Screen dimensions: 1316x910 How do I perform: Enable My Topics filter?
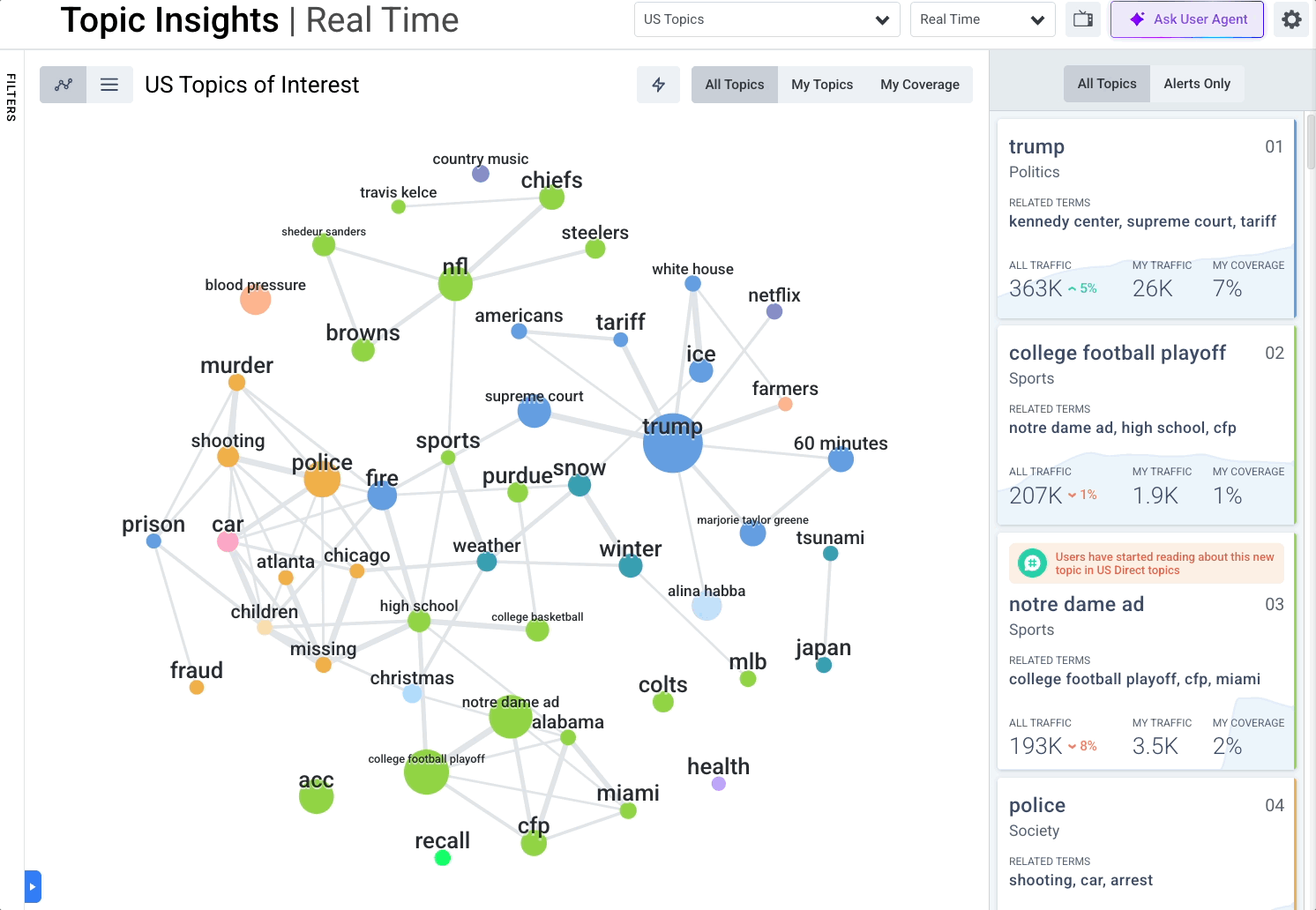coord(821,84)
